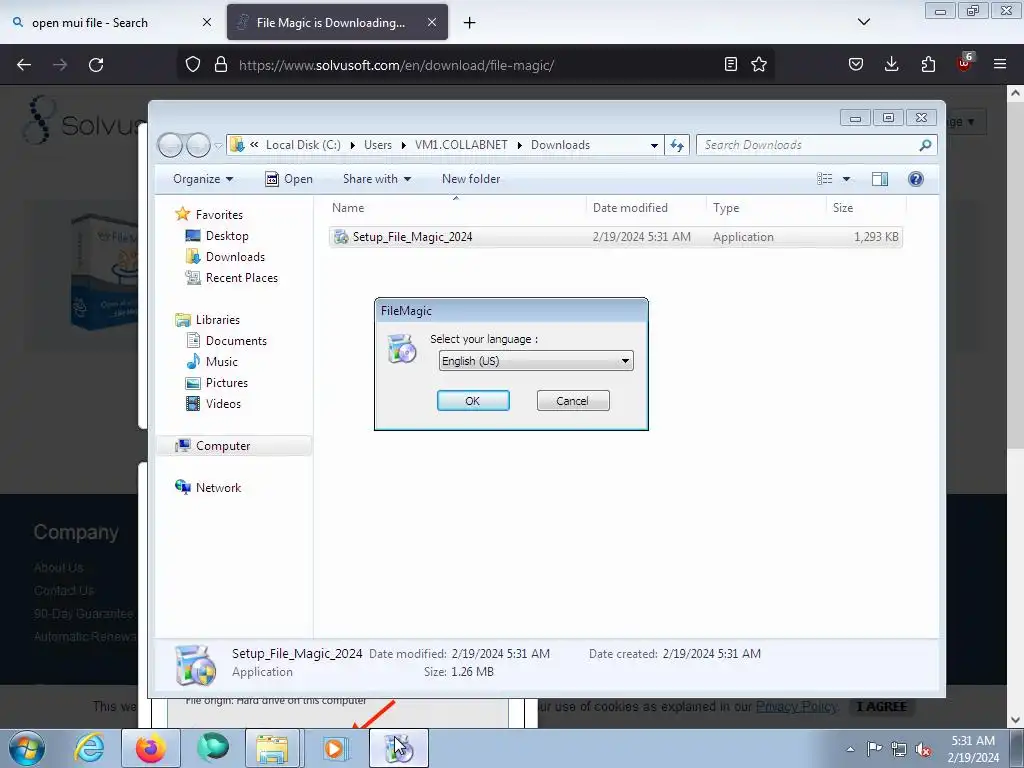The image size is (1024, 768).
Task: Switch to Firefox in the taskbar
Action: pyautogui.click(x=151, y=748)
